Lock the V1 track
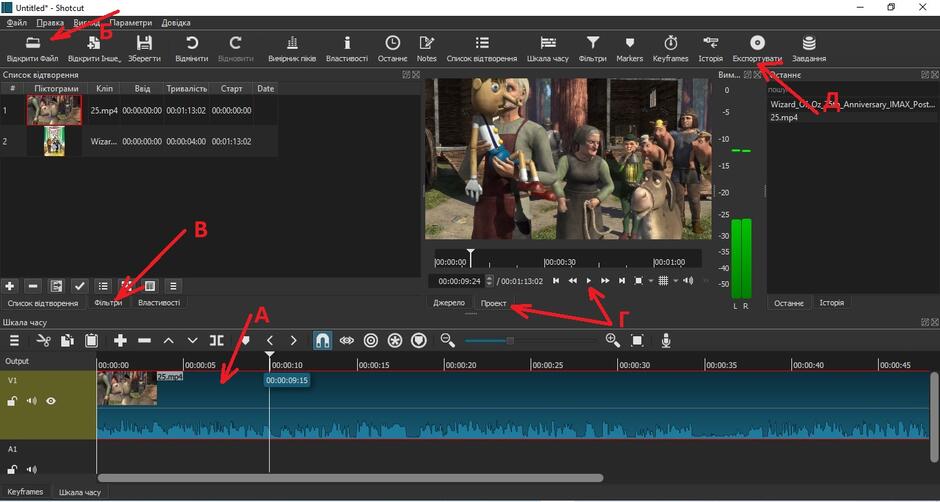The width and height of the screenshot is (940, 502). pyautogui.click(x=12, y=401)
